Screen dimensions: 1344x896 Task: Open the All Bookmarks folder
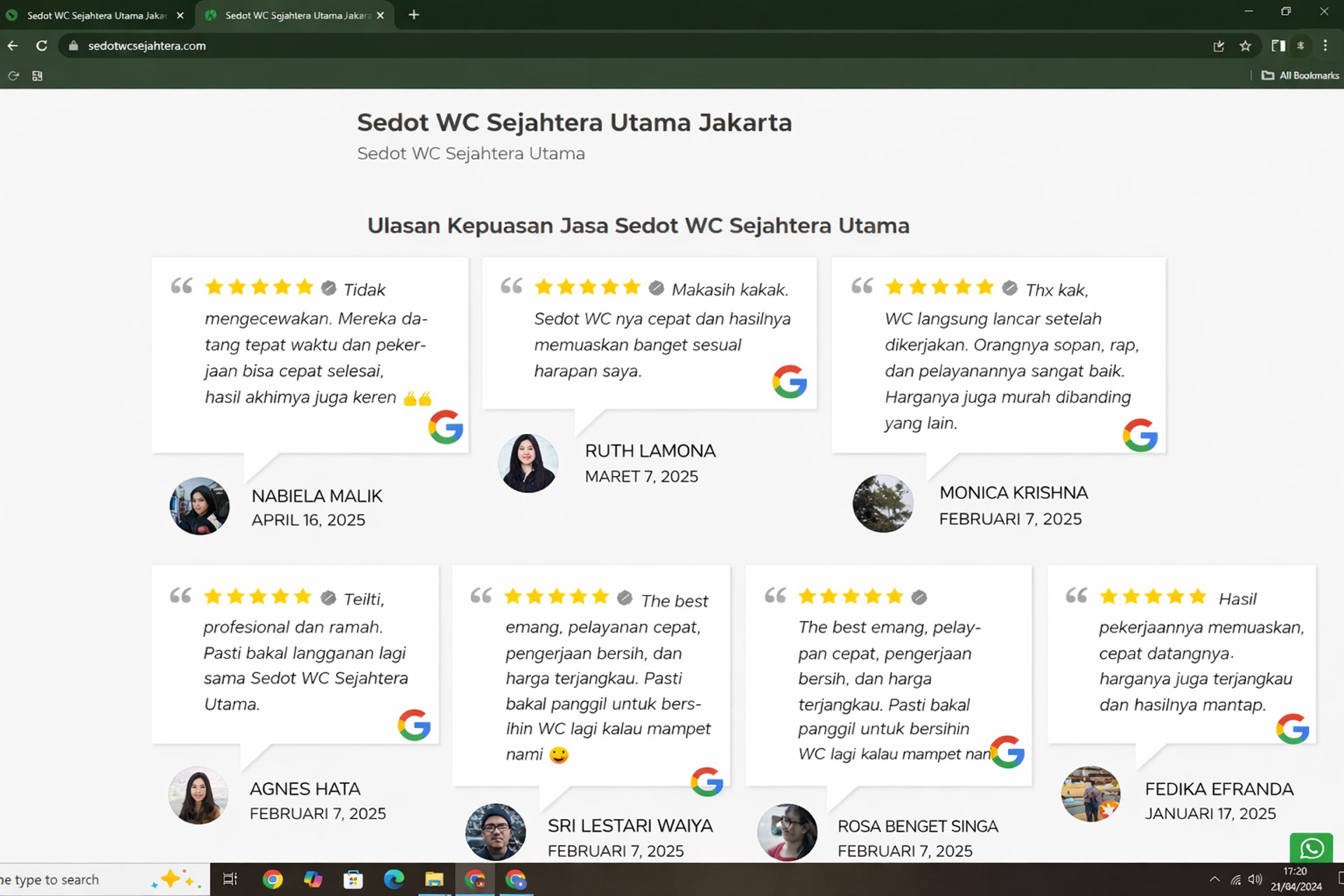(x=1300, y=76)
